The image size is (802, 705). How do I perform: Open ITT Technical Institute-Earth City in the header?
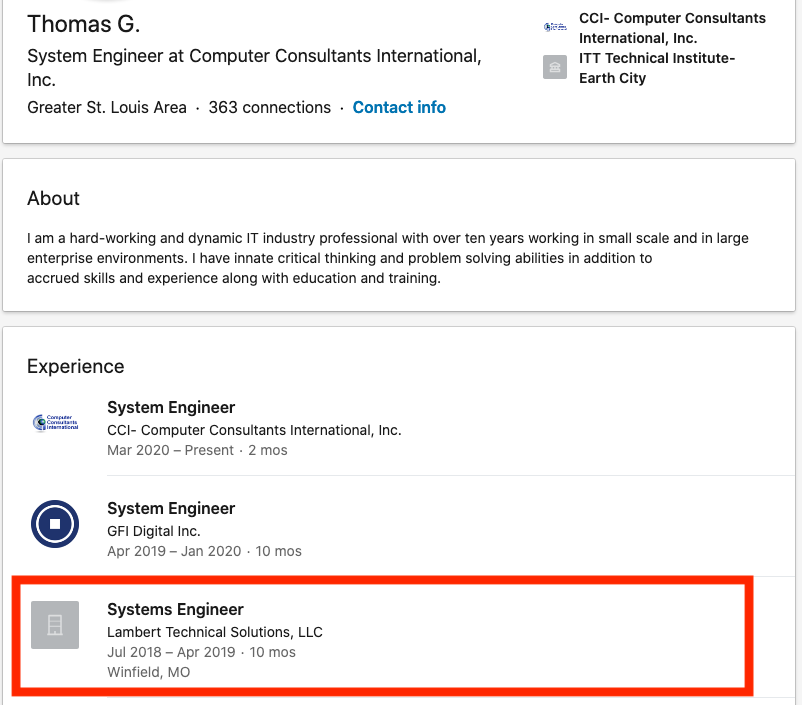click(657, 68)
